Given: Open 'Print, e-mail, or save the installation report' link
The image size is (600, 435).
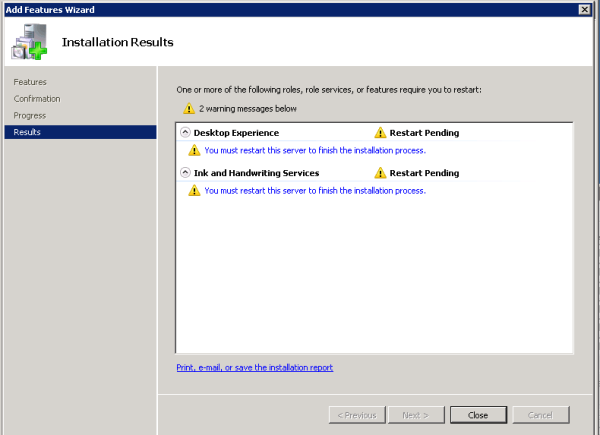Looking at the screenshot, I should (x=254, y=367).
